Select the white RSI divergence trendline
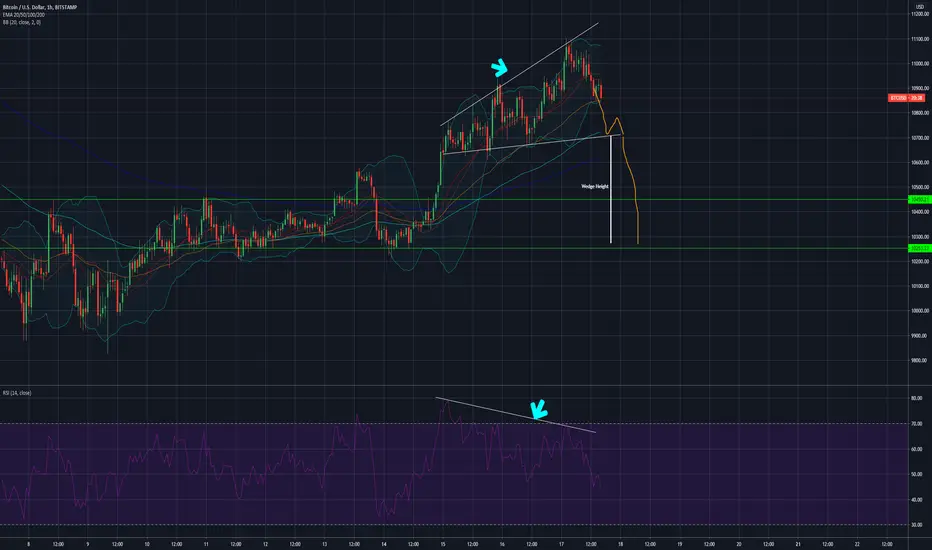The image size is (932, 550). (x=515, y=414)
